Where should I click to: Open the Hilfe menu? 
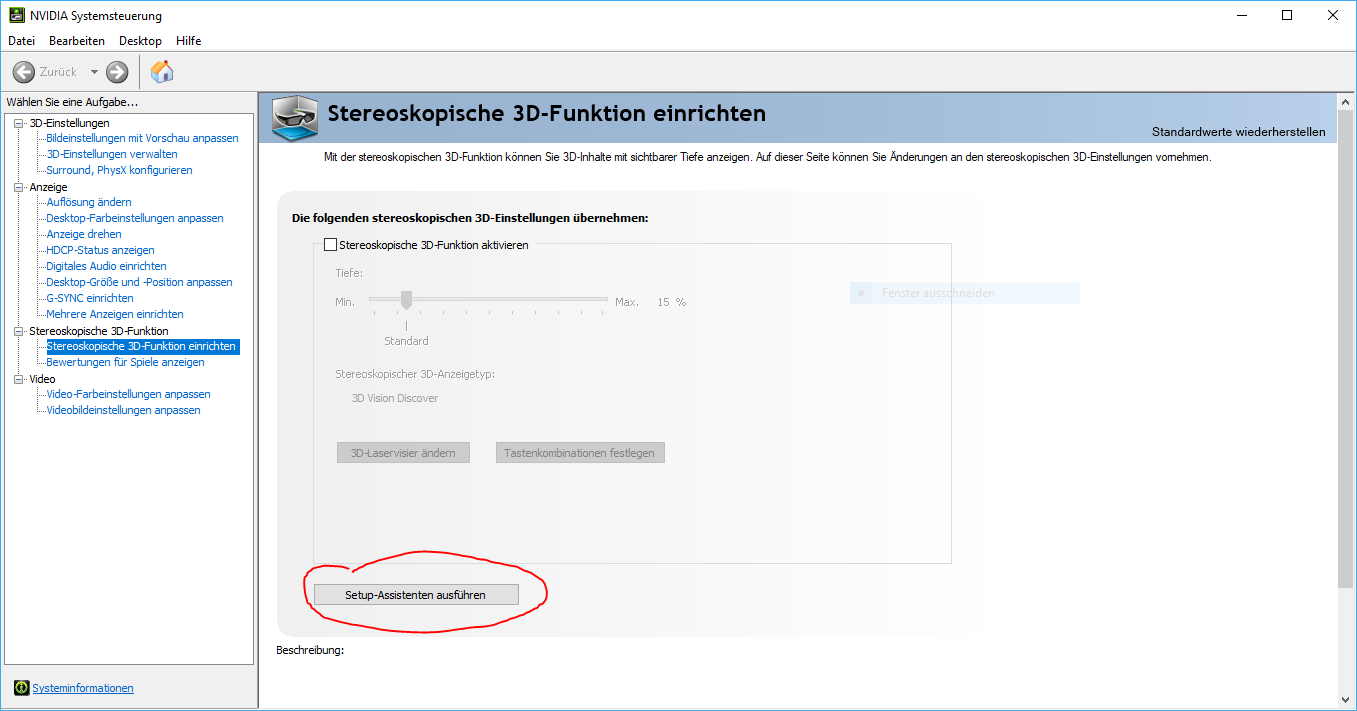(x=189, y=41)
